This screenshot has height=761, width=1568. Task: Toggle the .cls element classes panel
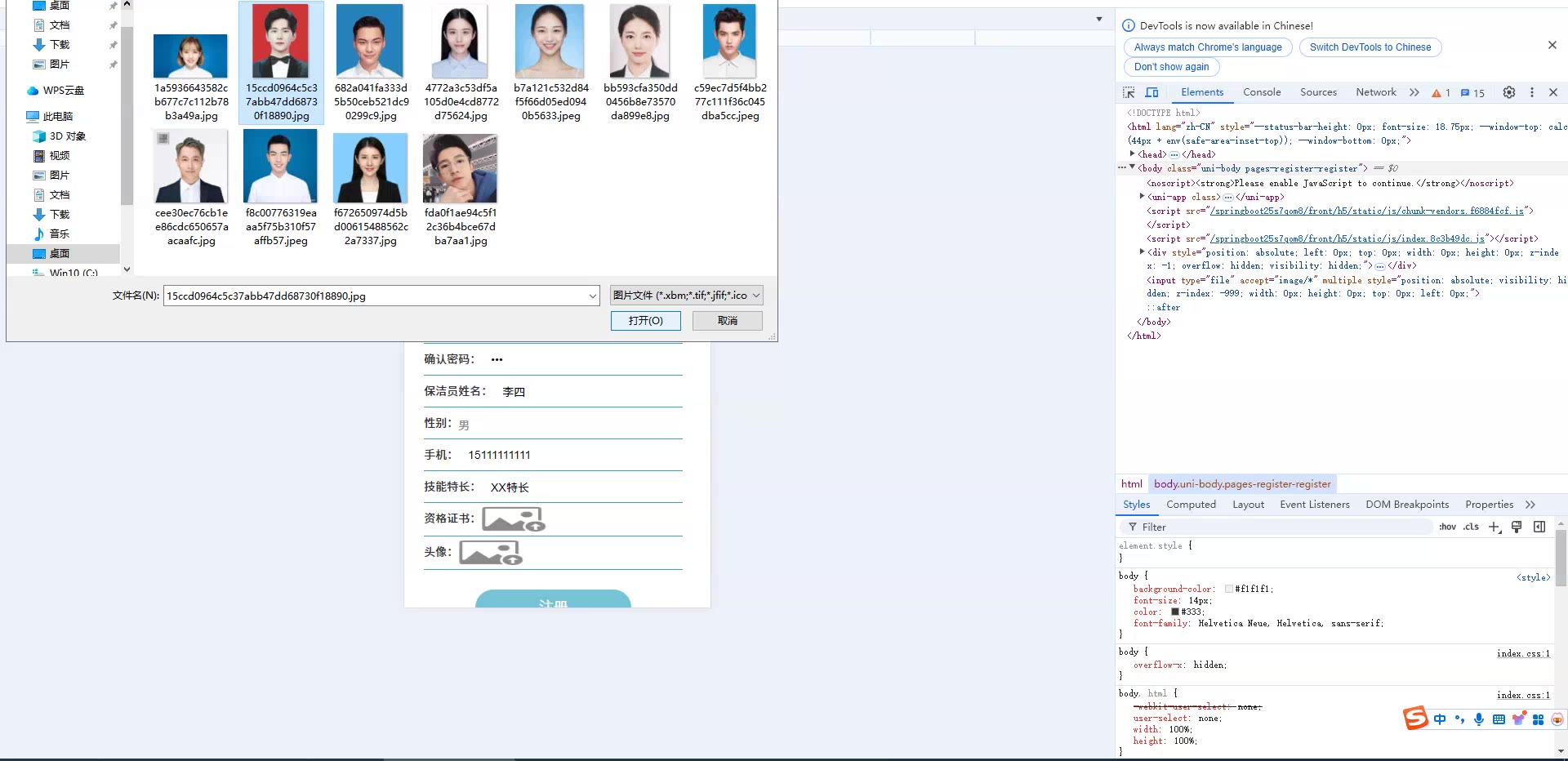[1471, 527]
